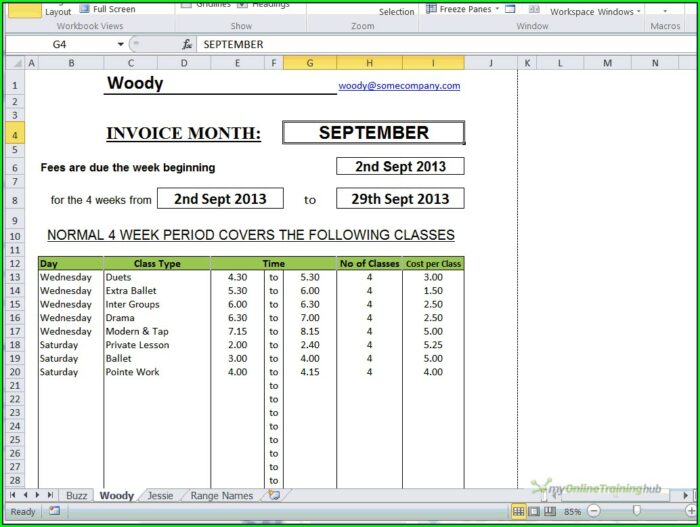
Task: Click the formula bar containing SEPTEMBER
Action: click(446, 44)
